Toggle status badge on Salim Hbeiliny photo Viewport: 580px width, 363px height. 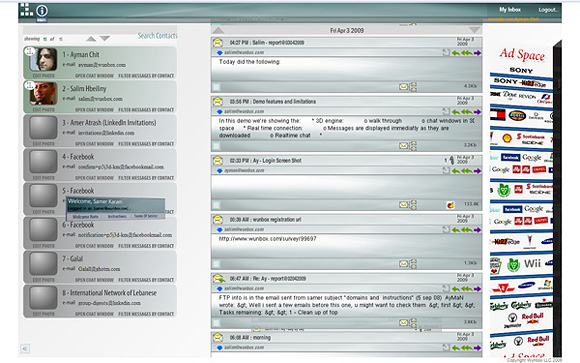pos(30,85)
